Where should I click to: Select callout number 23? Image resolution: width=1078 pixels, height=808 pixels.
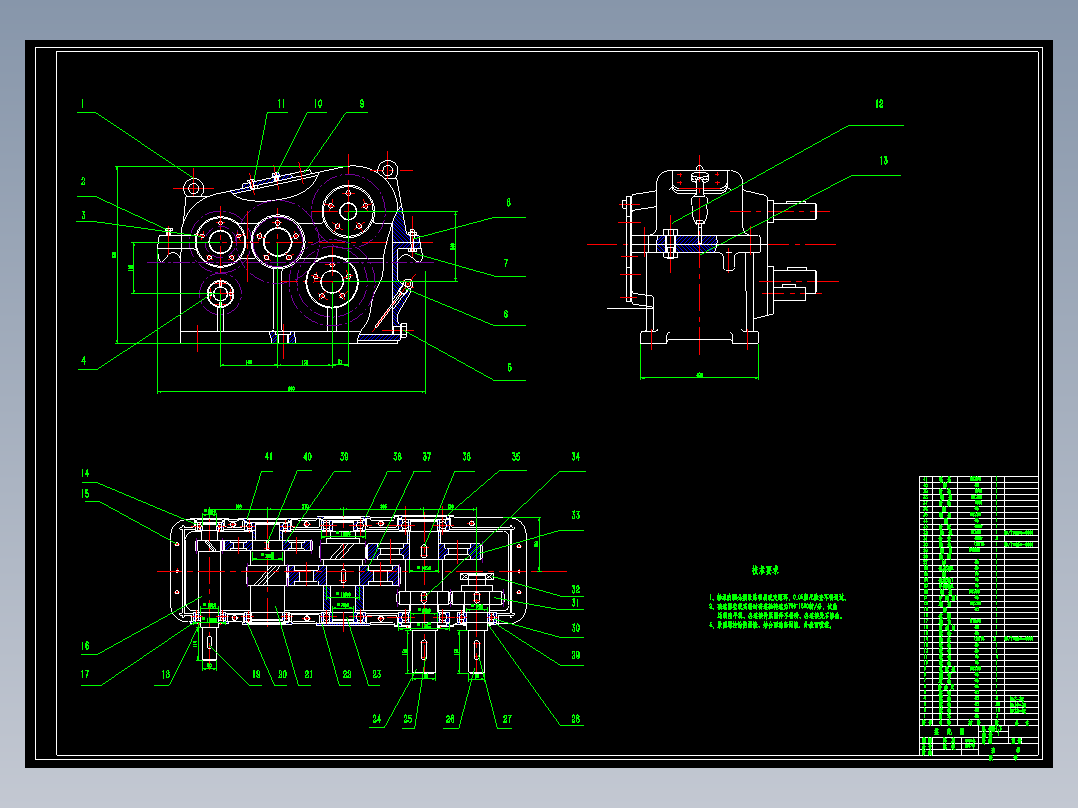tap(377, 675)
